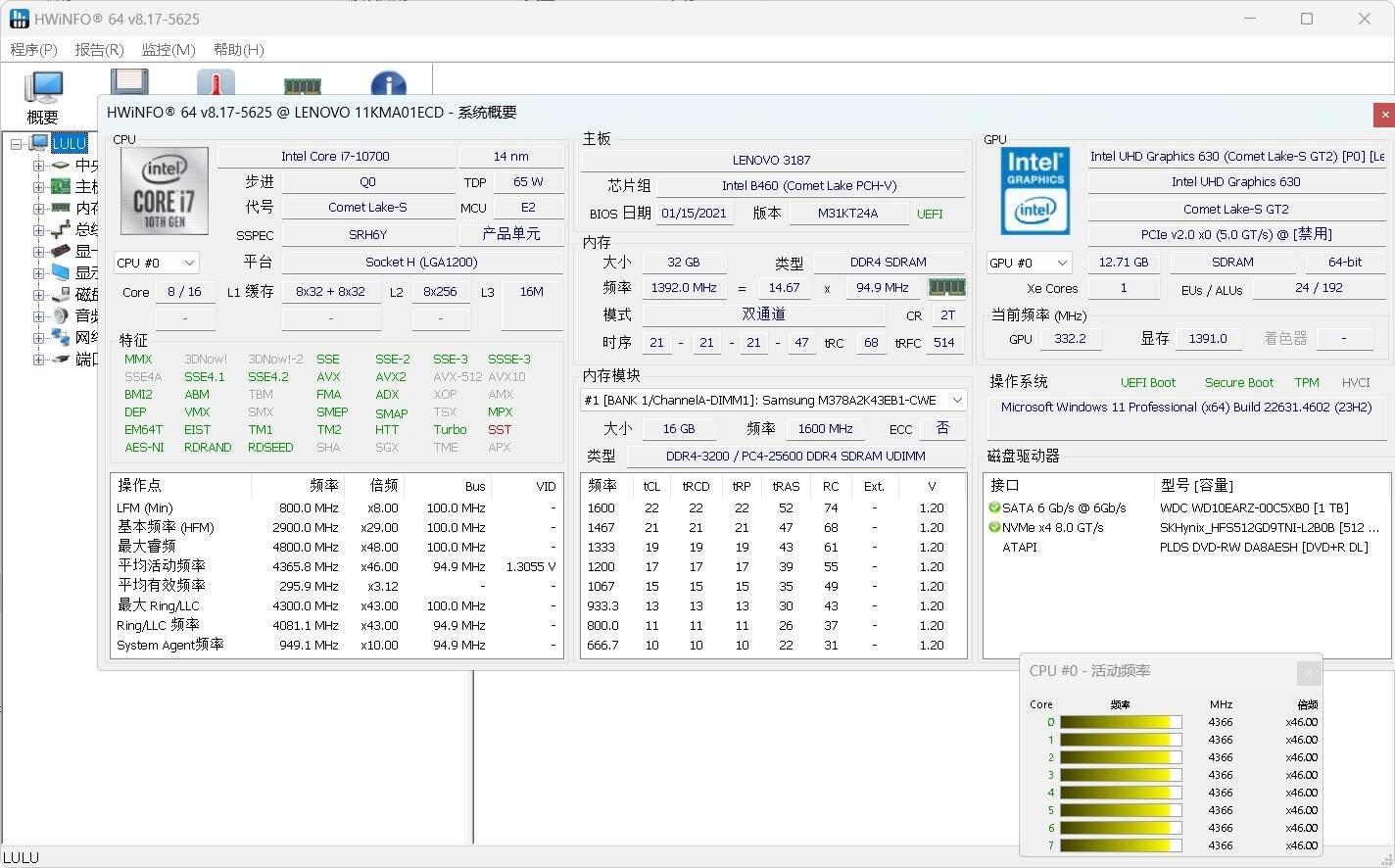
Task: Click the 产品单元 button
Action: pyautogui.click(x=511, y=234)
